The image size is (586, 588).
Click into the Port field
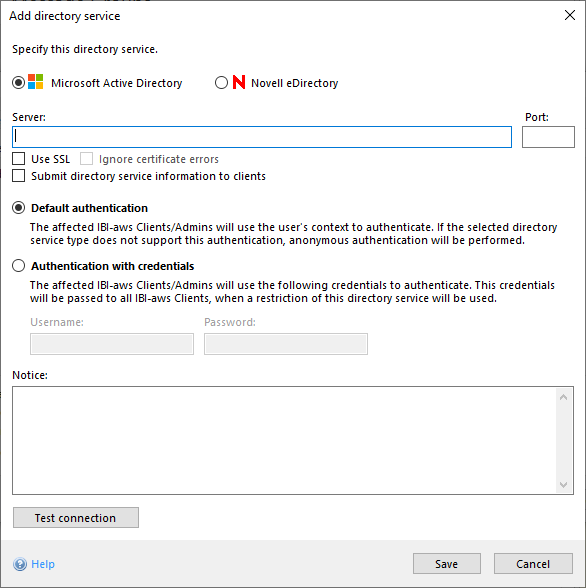pyautogui.click(x=548, y=137)
